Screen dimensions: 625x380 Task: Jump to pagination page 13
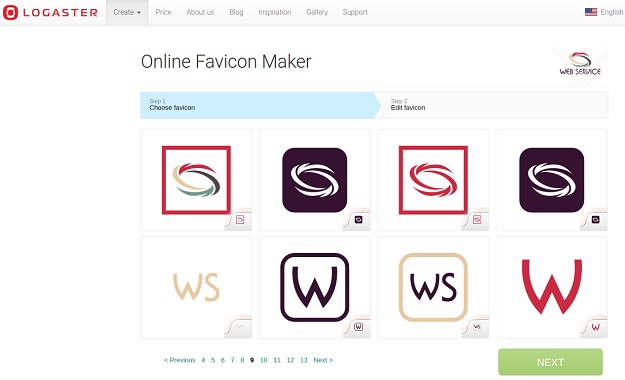tap(304, 360)
